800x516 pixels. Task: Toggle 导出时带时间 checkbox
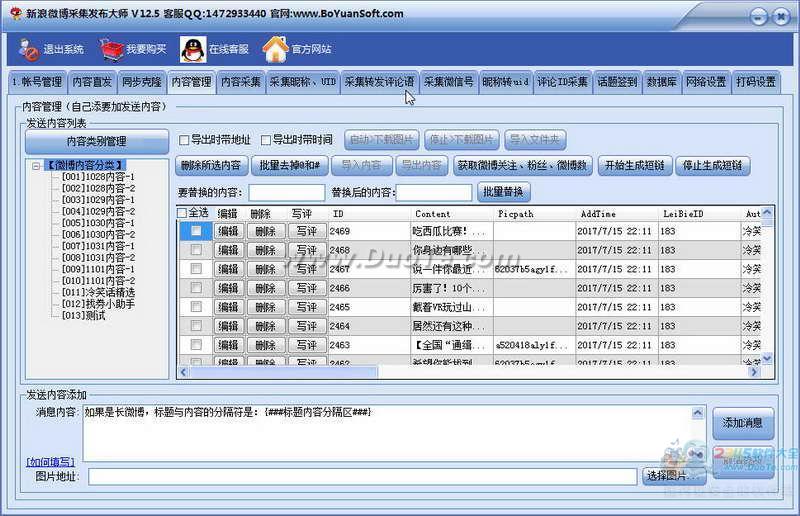(x=266, y=140)
